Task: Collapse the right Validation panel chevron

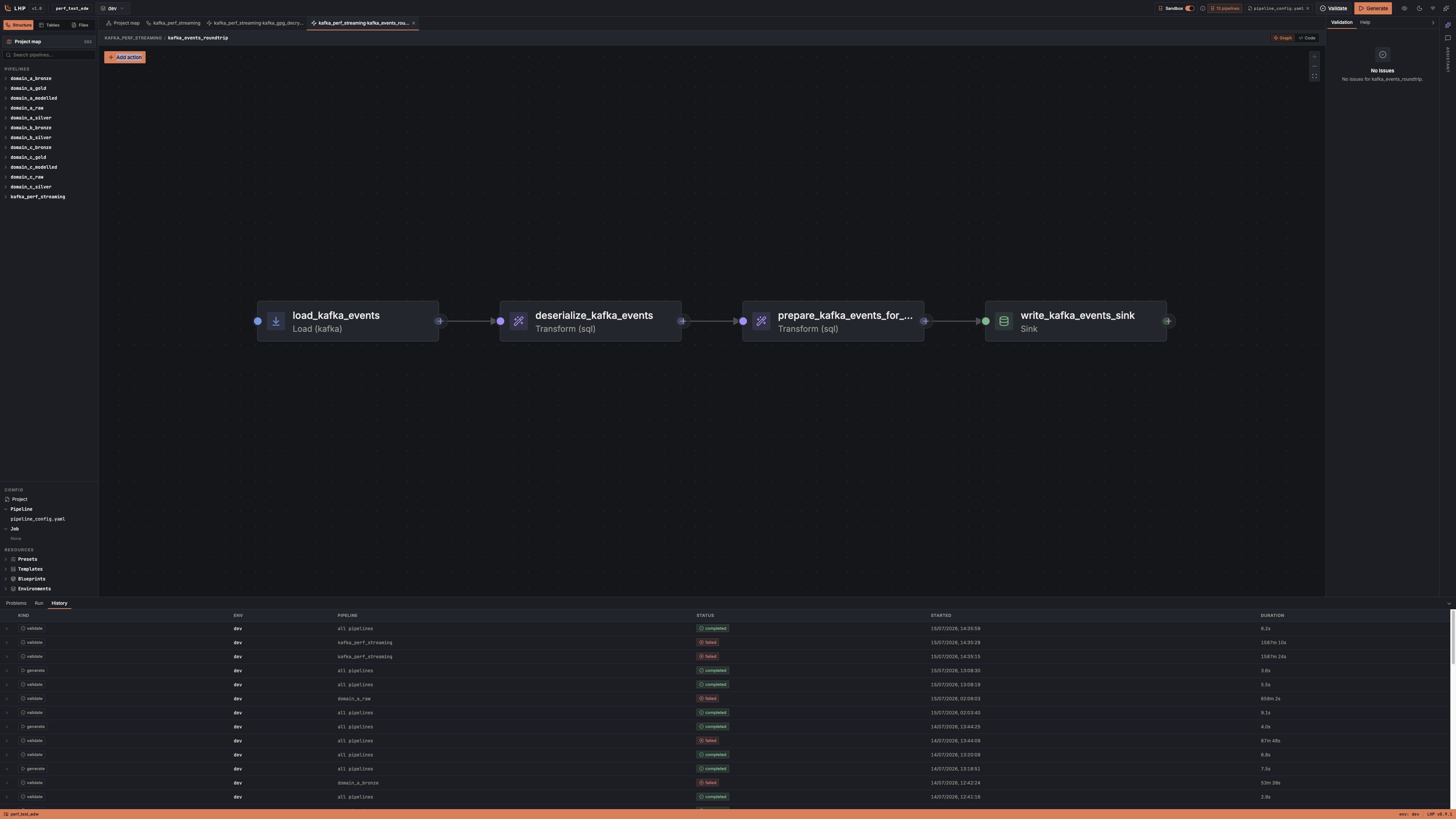Action: 1433,23
